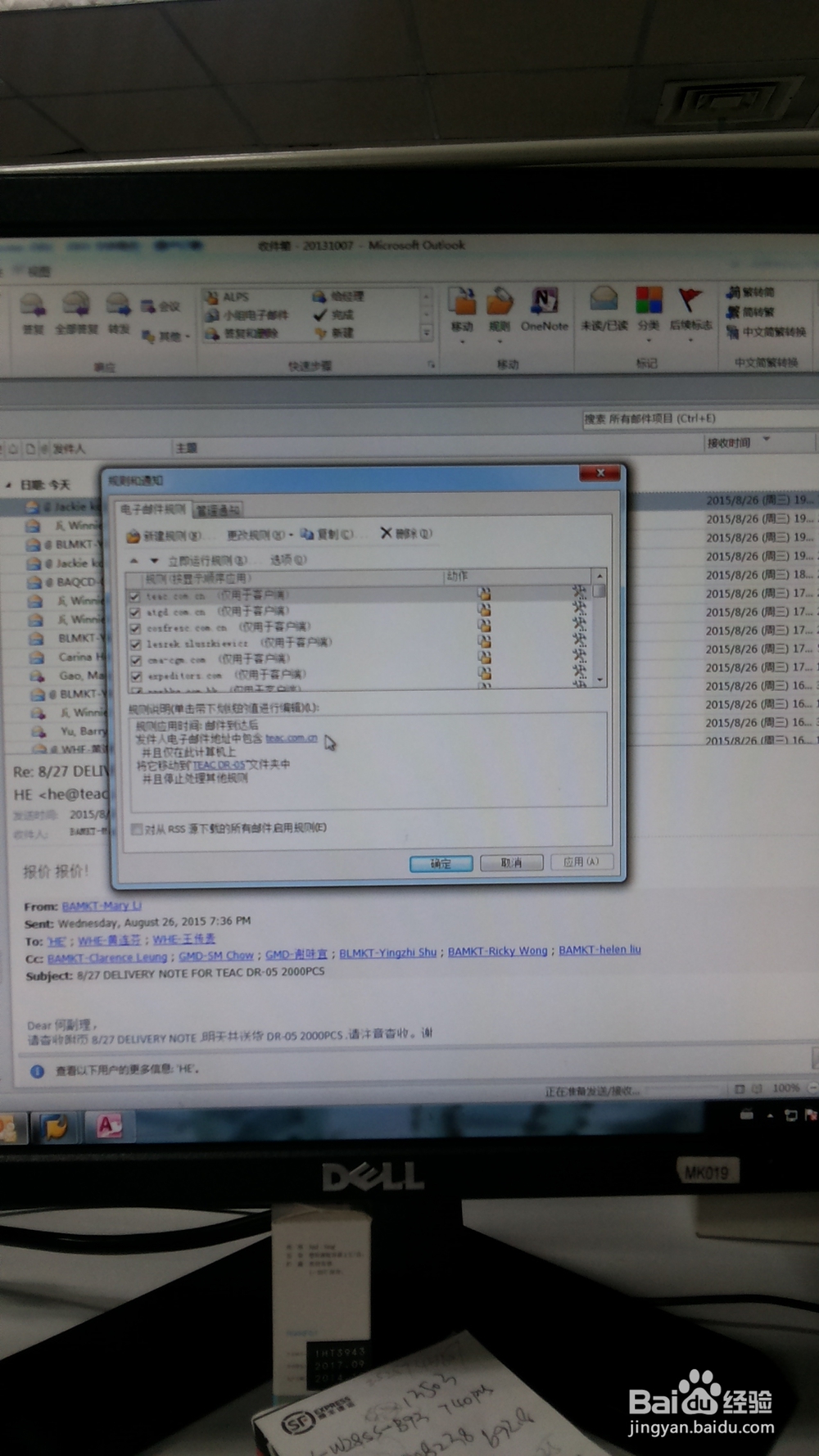
Task: Click 立即运行规则 button
Action: (x=207, y=561)
